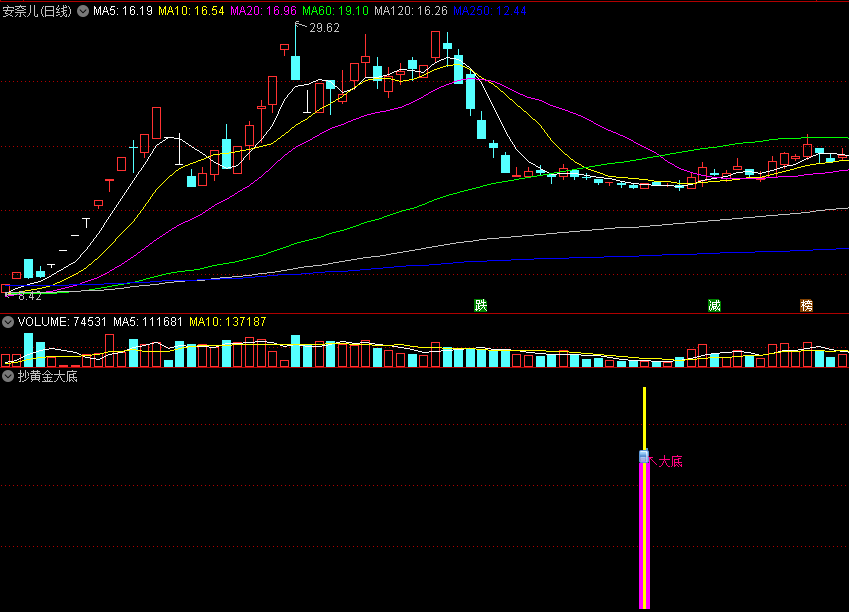
Task: Click the green 减 event marker
Action: tap(715, 305)
